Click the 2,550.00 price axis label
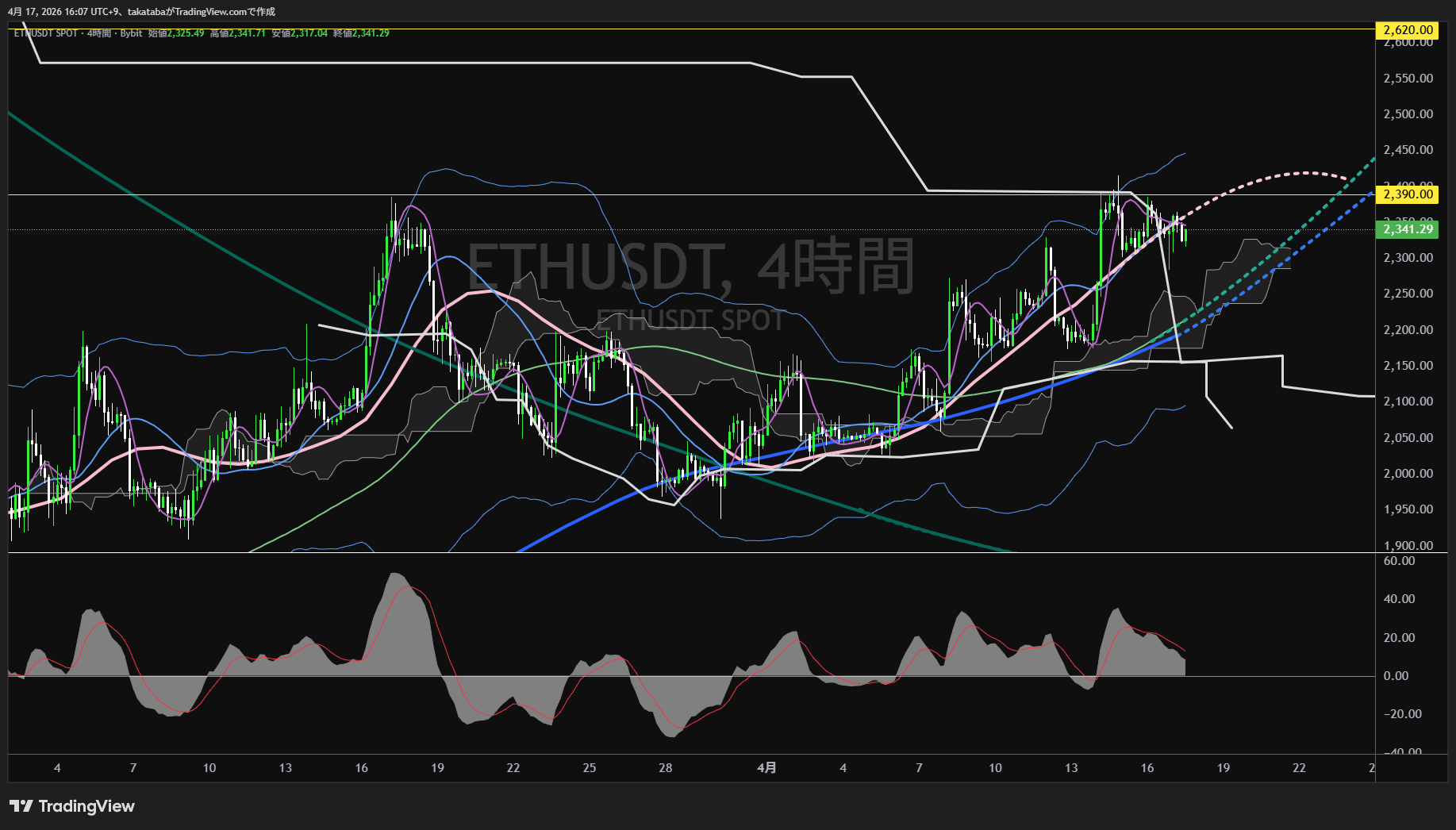Viewport: 1456px width, 830px height. 1408,78
